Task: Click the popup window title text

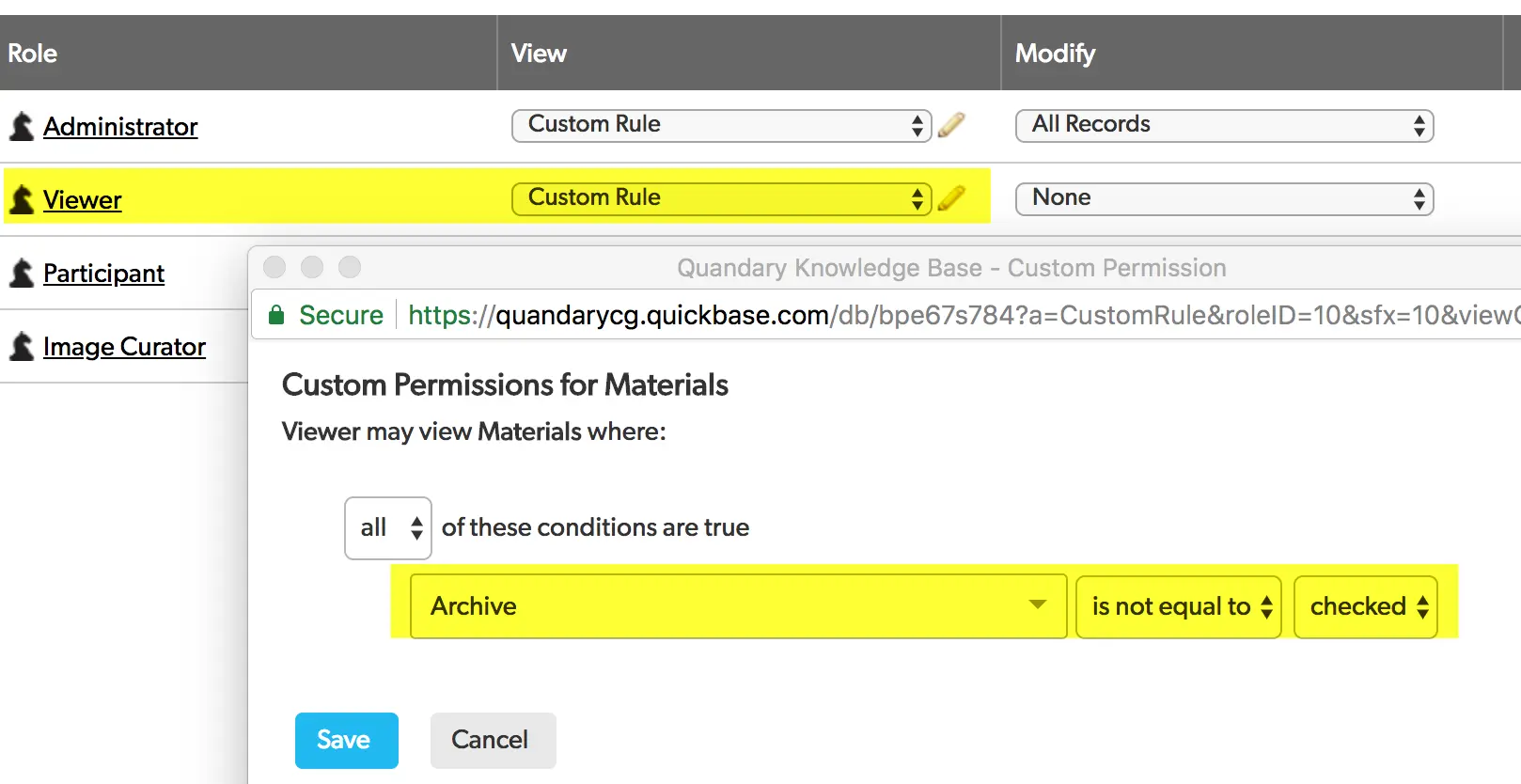Action: pyautogui.click(x=951, y=268)
